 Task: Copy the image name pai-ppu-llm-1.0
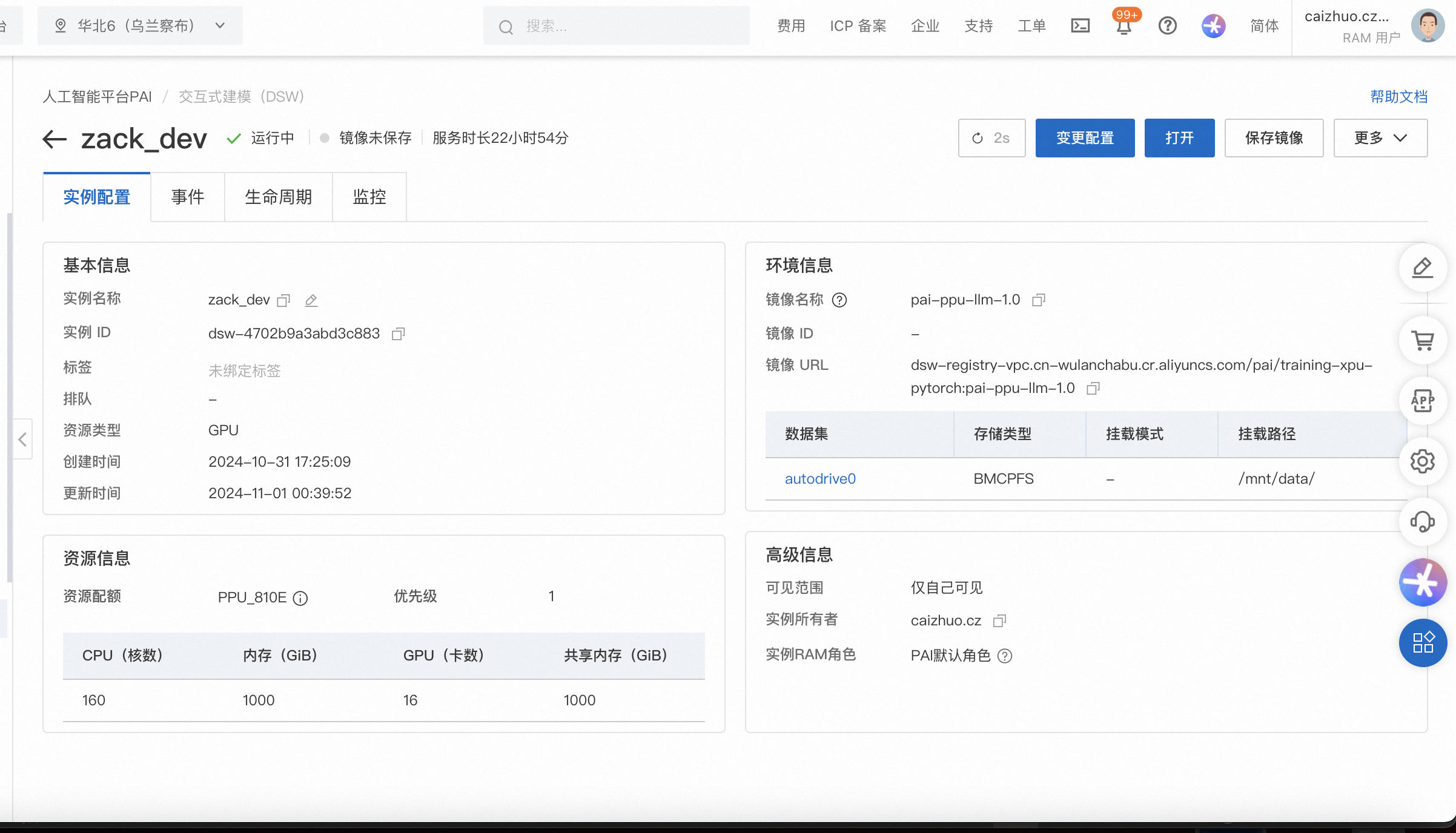(x=1038, y=300)
